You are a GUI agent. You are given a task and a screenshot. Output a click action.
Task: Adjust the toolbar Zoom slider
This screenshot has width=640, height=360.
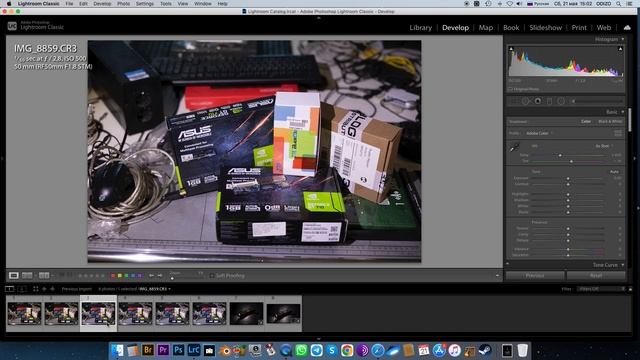172,278
